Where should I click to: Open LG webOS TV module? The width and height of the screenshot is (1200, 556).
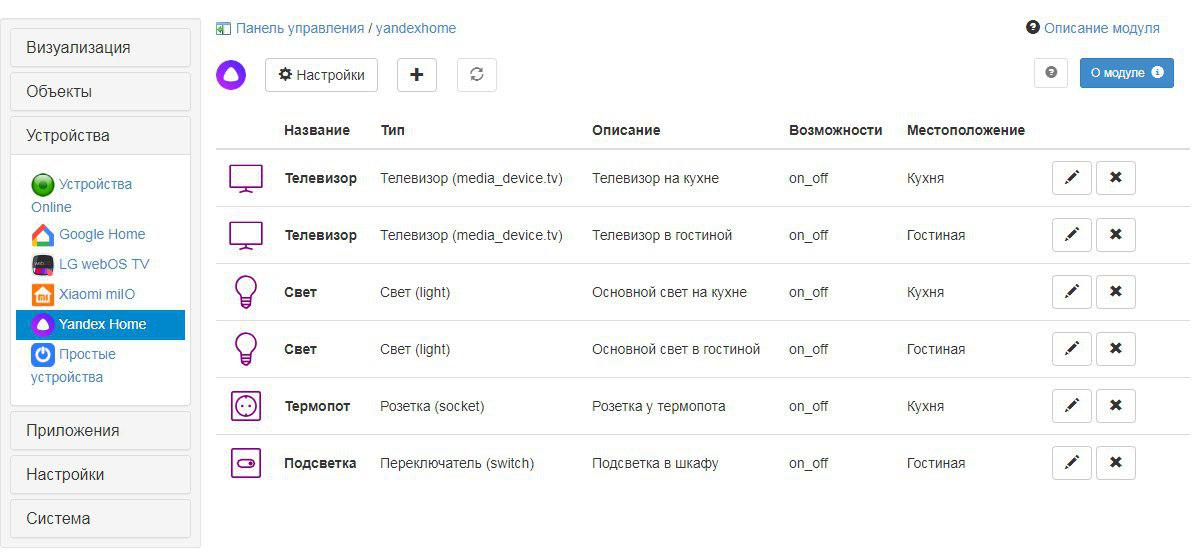point(103,264)
